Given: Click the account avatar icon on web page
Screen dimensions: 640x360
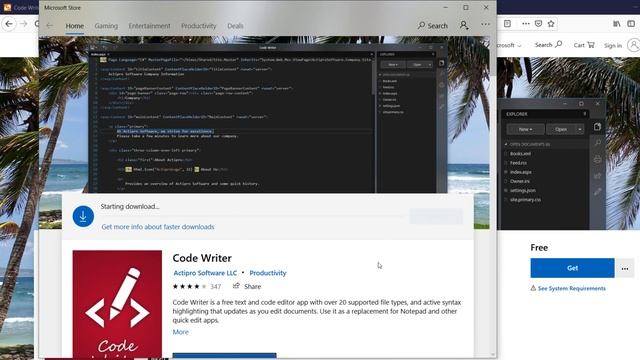Looking at the screenshot, I should [x=634, y=45].
